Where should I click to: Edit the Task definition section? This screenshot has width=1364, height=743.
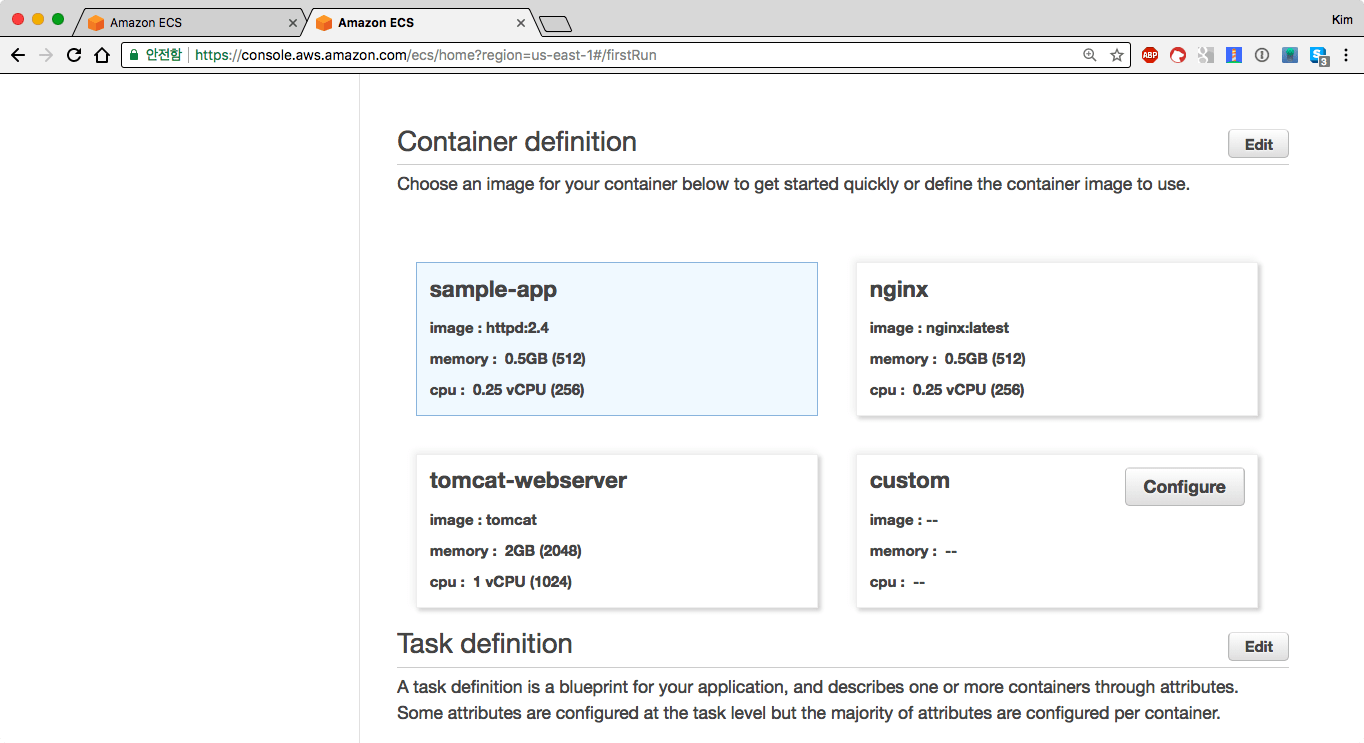[1257, 646]
